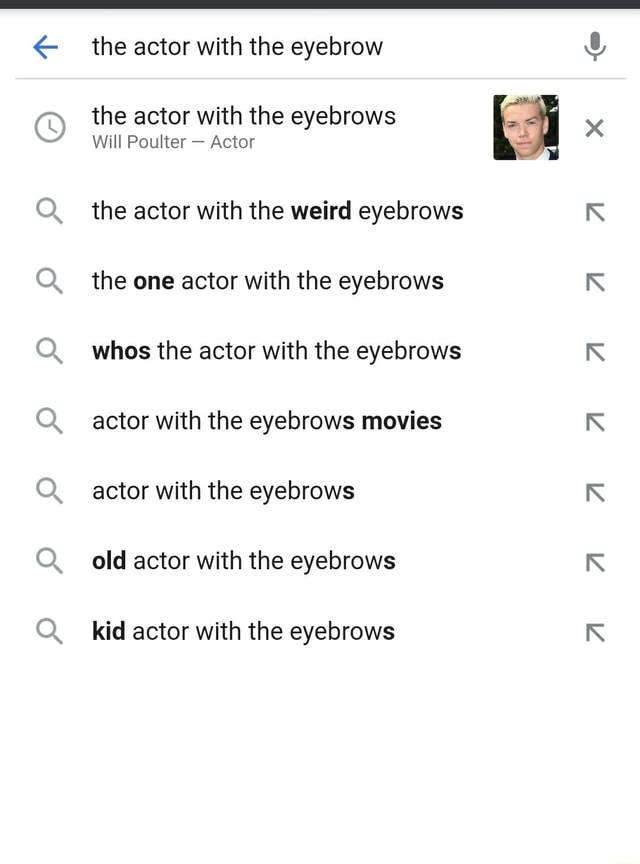Insert 'whos the actor with the eyebrows' via arrow
640x864 pixels.
[595, 351]
